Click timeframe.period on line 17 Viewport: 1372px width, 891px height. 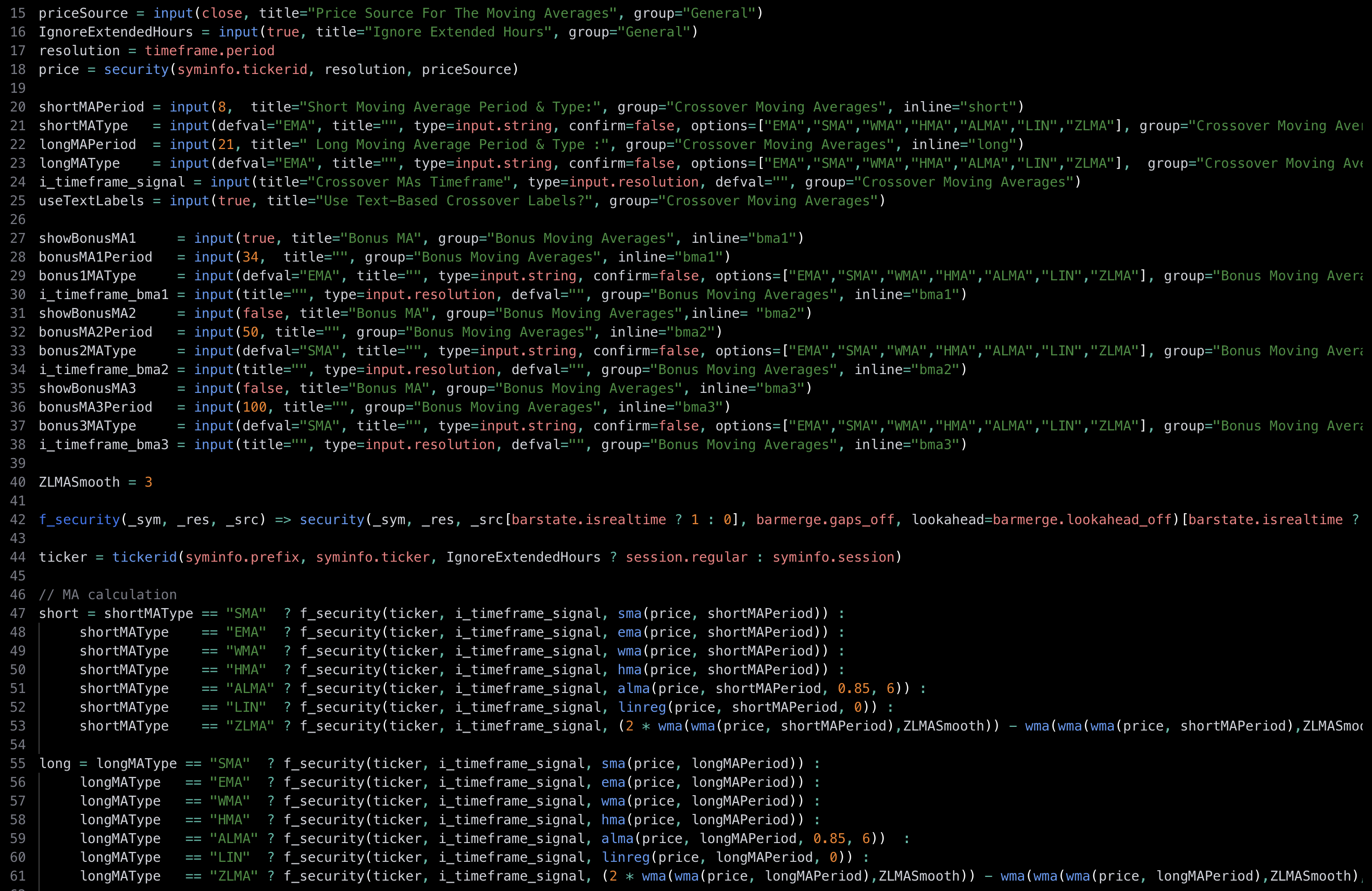pyautogui.click(x=210, y=51)
